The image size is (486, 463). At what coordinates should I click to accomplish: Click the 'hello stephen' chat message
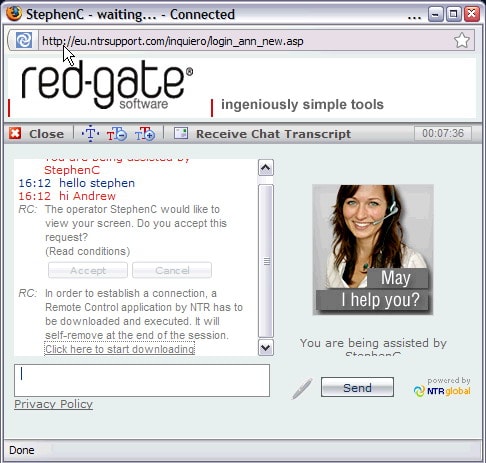[97, 183]
